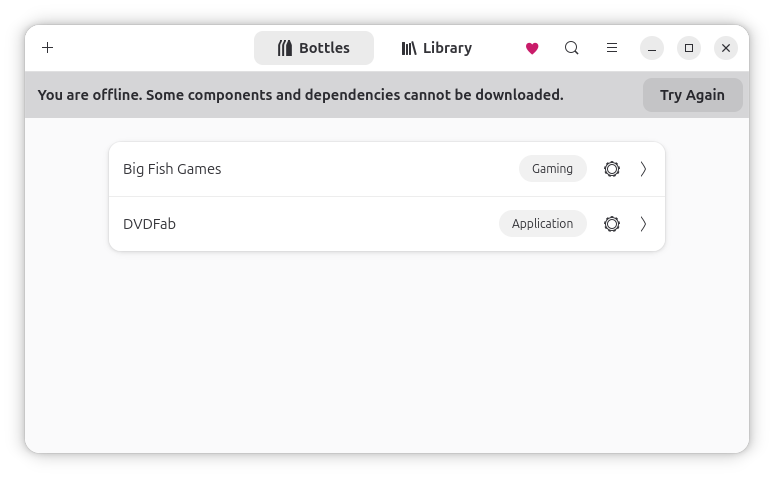
Task: Select the Gaming tag label
Action: click(552, 169)
